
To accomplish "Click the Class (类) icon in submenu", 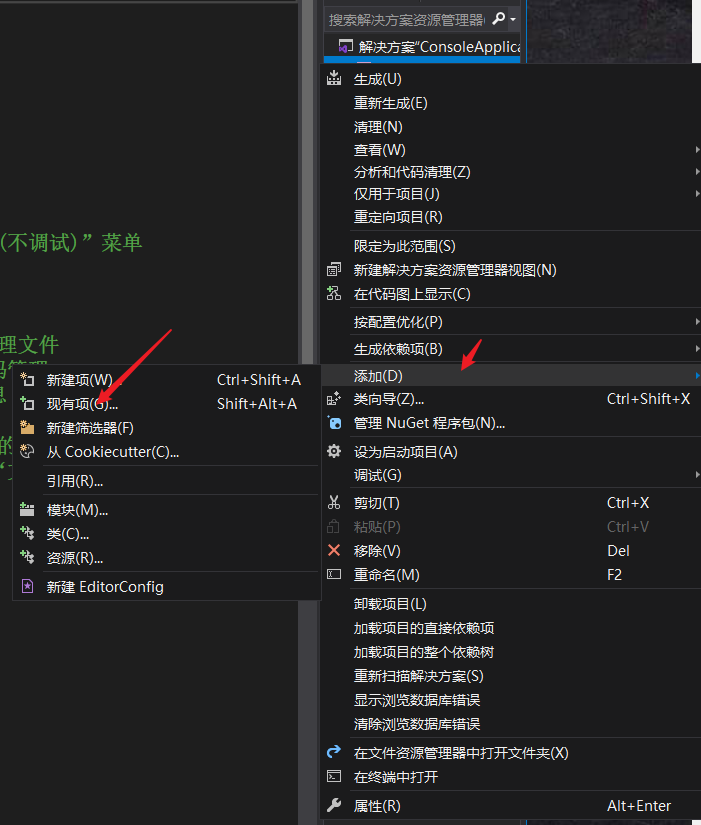I will (x=27, y=533).
